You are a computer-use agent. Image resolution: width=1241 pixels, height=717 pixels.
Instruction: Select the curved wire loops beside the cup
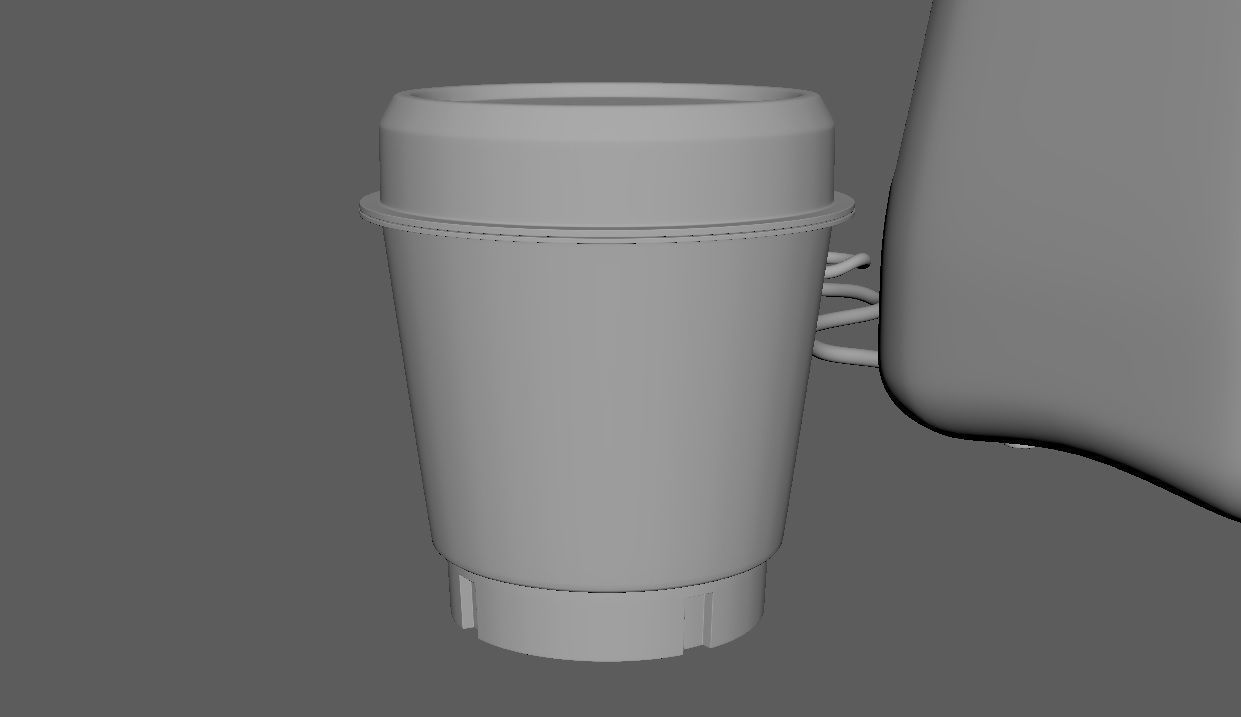click(x=846, y=308)
